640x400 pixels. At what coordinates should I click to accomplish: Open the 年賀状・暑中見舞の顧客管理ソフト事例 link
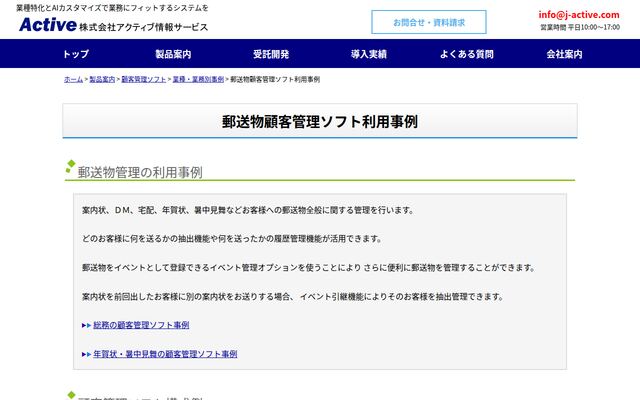[165, 354]
